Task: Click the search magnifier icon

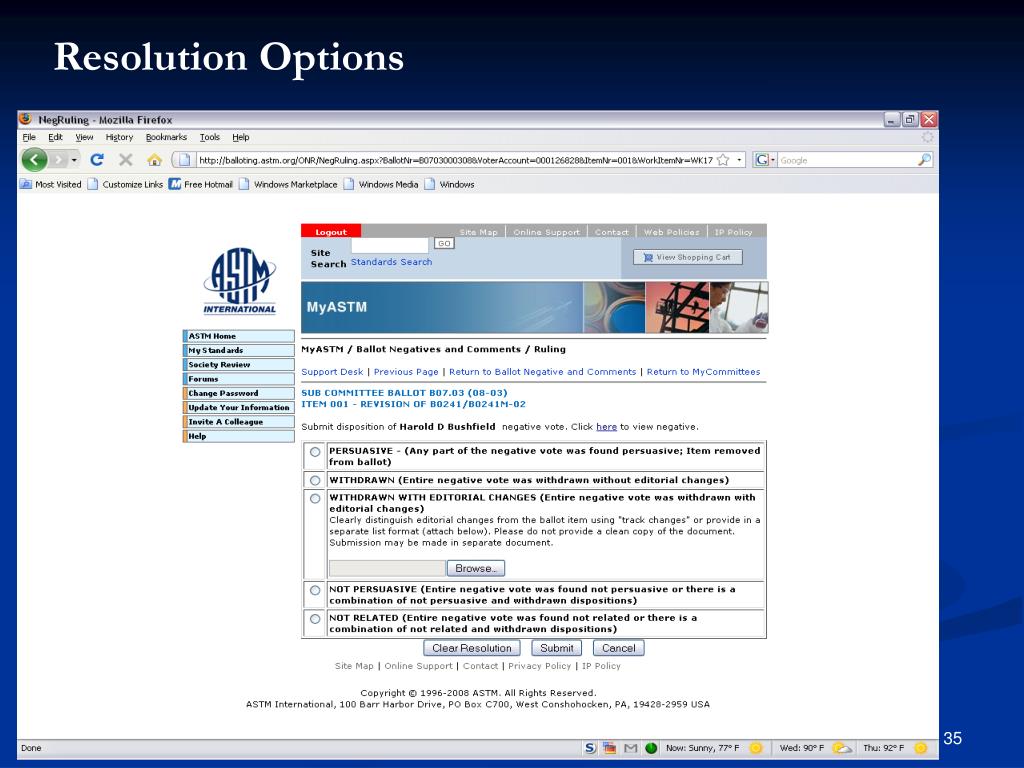Action: [x=924, y=159]
